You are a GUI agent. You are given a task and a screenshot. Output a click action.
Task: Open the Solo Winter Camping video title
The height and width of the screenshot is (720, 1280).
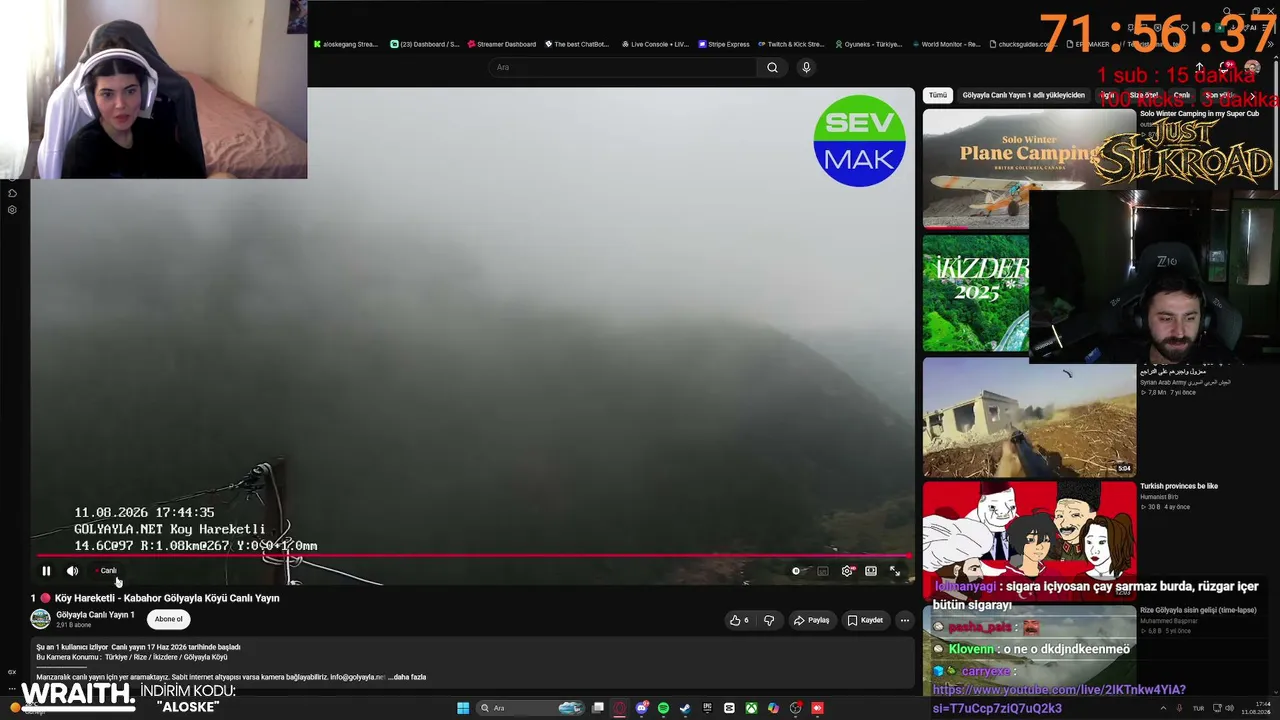coord(1199,113)
